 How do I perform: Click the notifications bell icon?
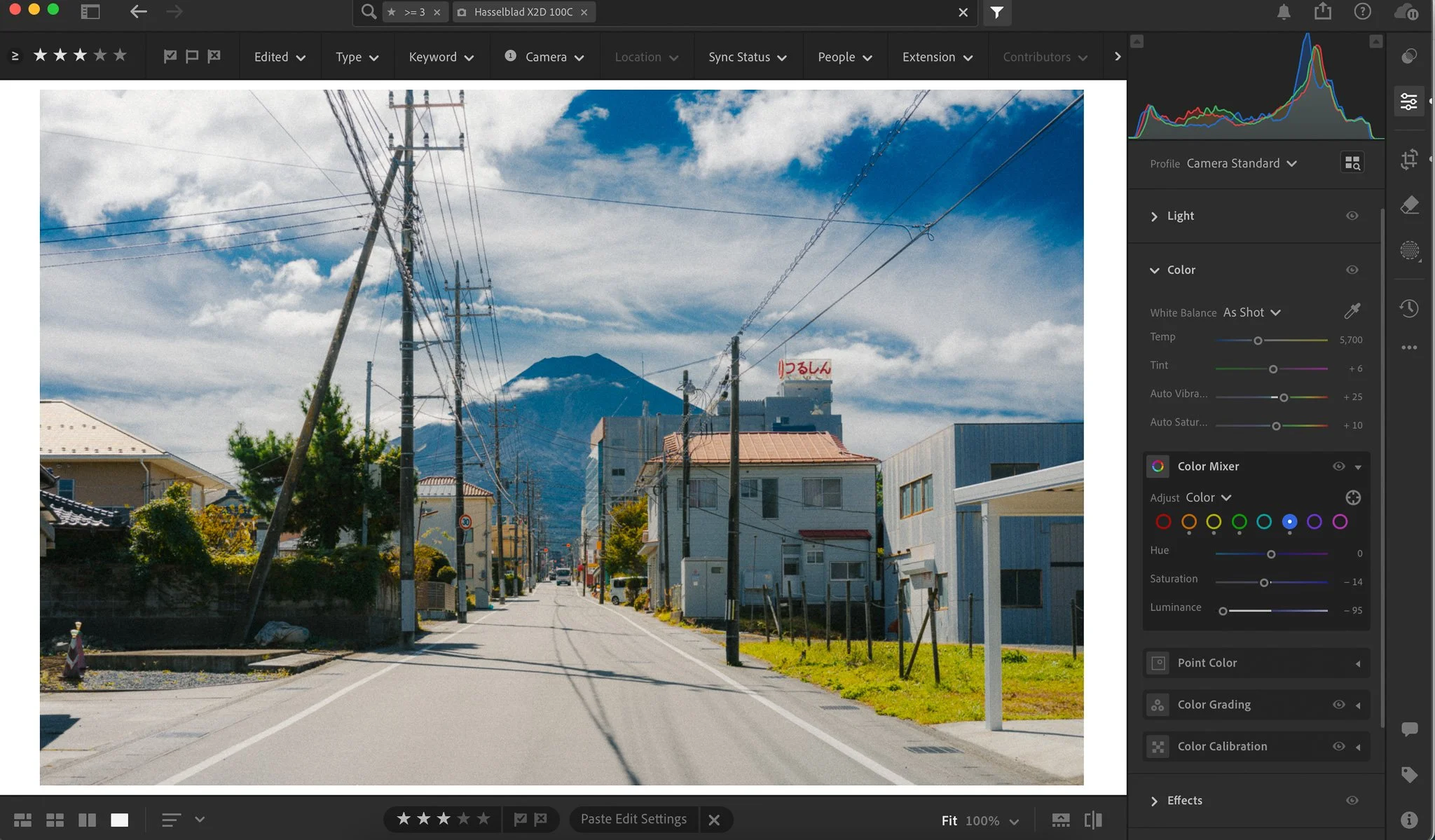point(1283,12)
